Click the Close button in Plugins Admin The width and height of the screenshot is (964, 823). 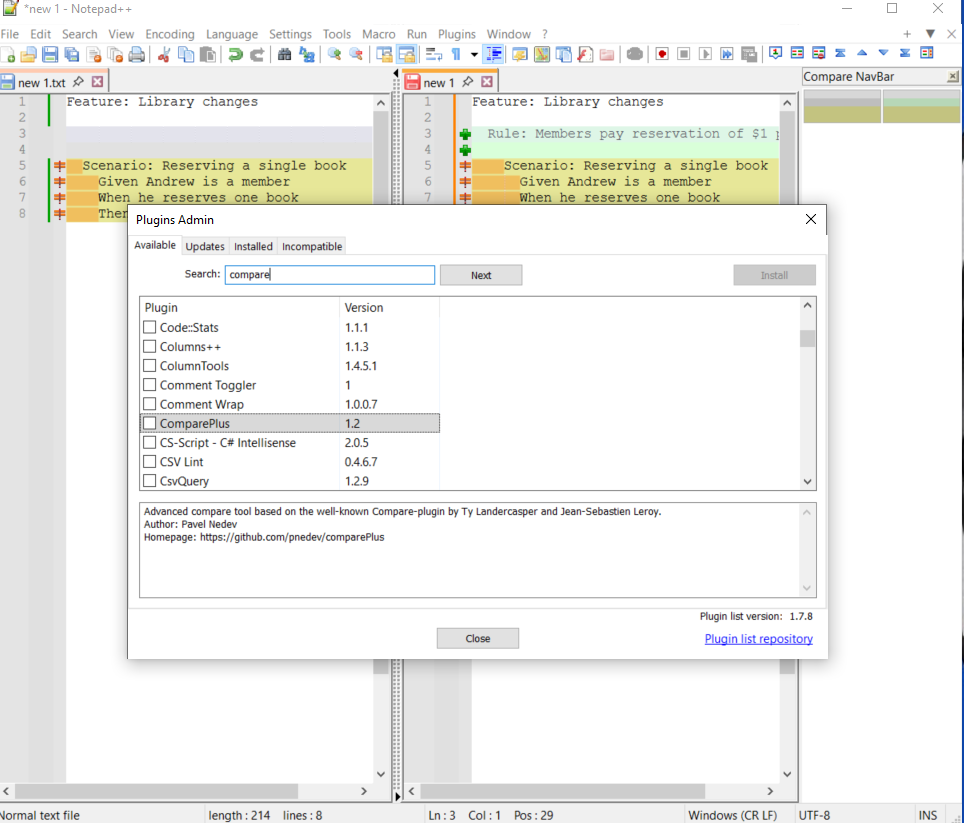pyautogui.click(x=478, y=639)
